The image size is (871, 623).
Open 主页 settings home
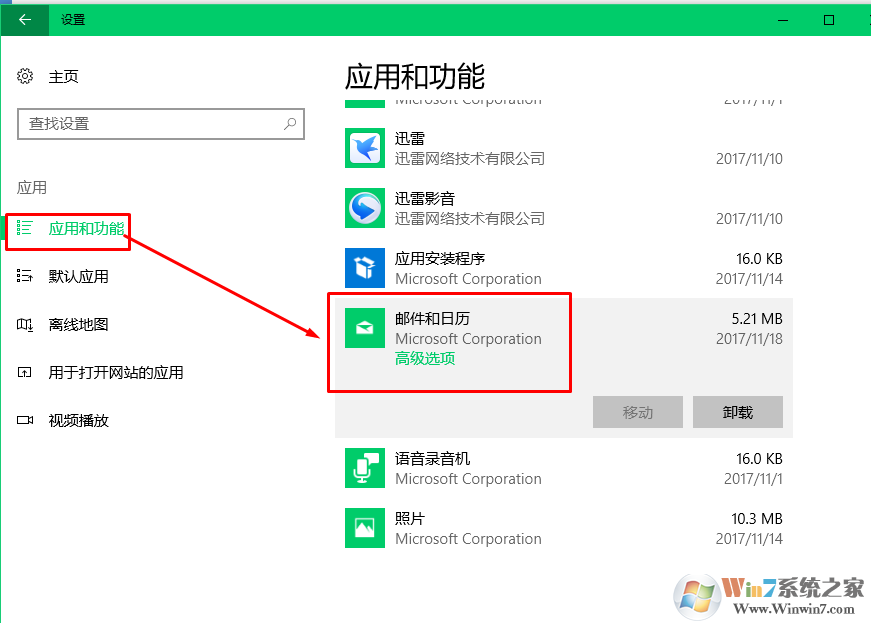pos(63,77)
